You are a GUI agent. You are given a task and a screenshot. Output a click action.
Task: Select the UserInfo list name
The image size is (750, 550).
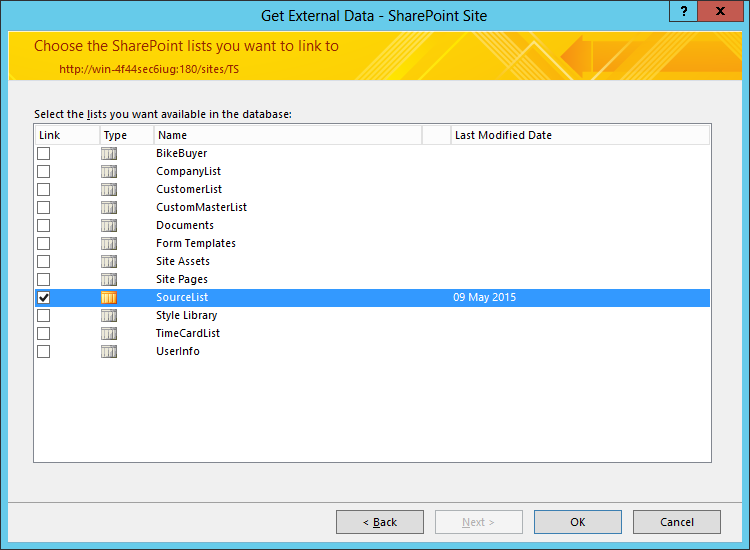tap(178, 352)
